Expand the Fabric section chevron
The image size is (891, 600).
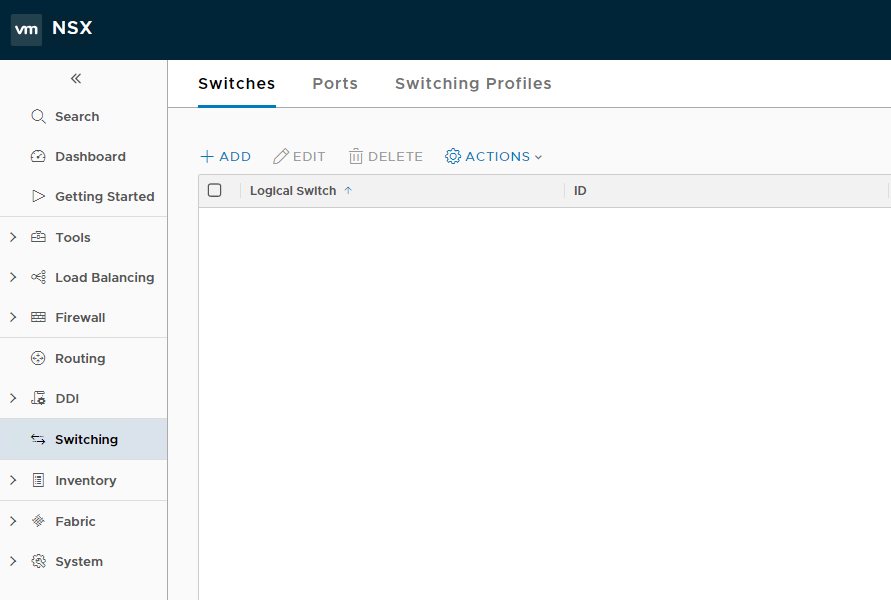pyautogui.click(x=13, y=521)
